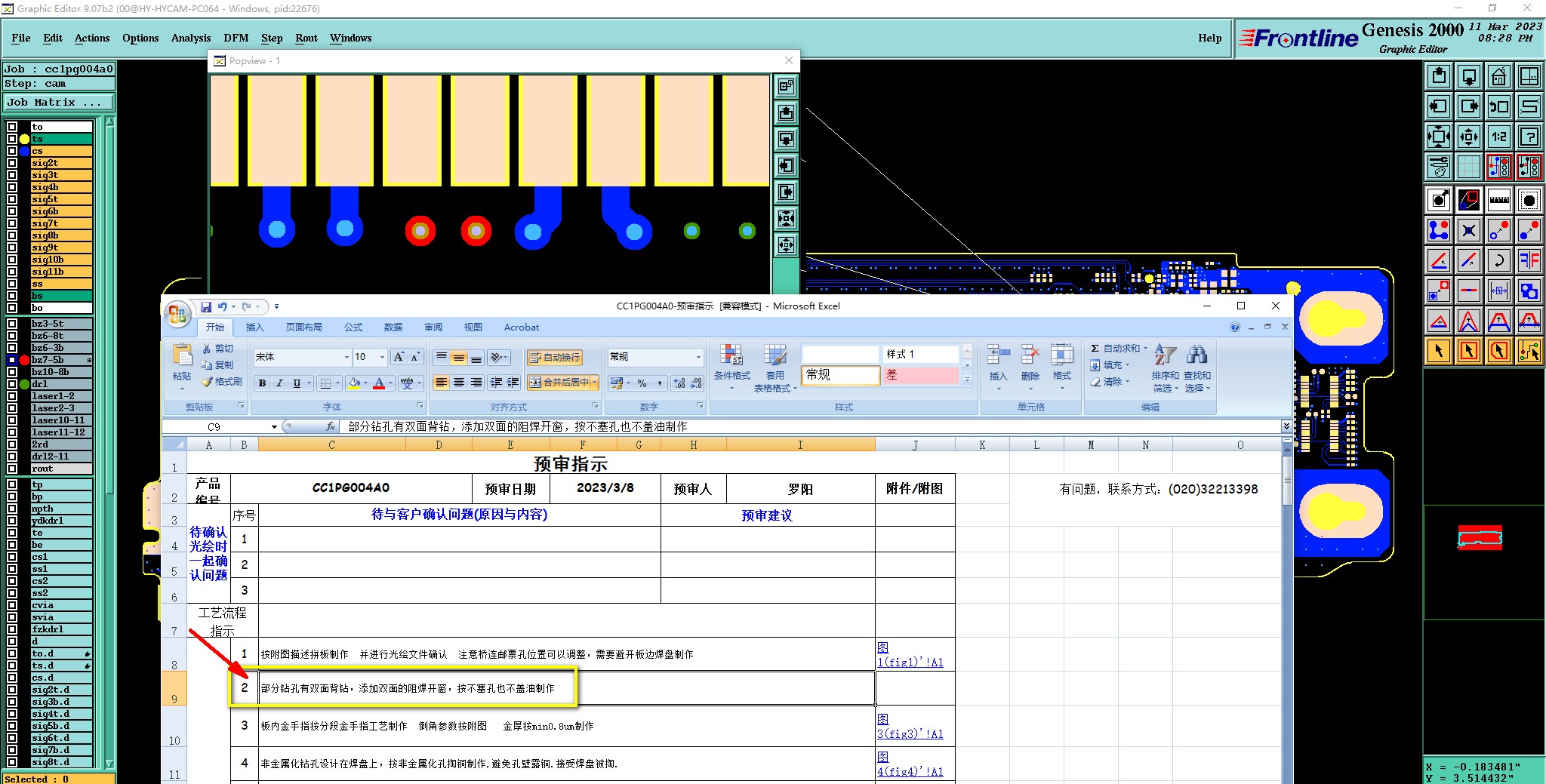Open the font size dropdown showing 10
Image resolution: width=1546 pixels, height=784 pixels.
tap(383, 357)
